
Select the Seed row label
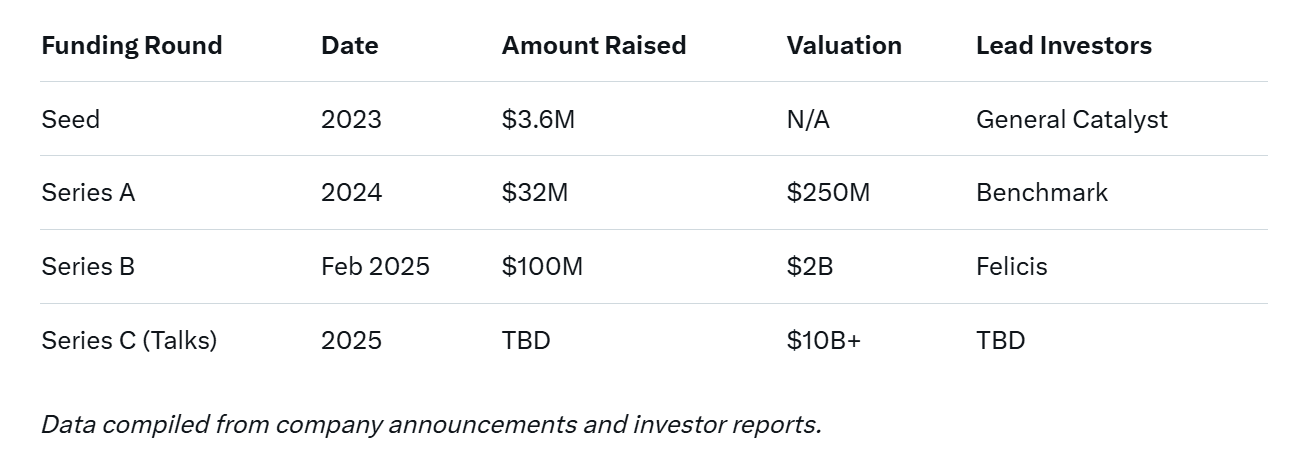(70, 120)
